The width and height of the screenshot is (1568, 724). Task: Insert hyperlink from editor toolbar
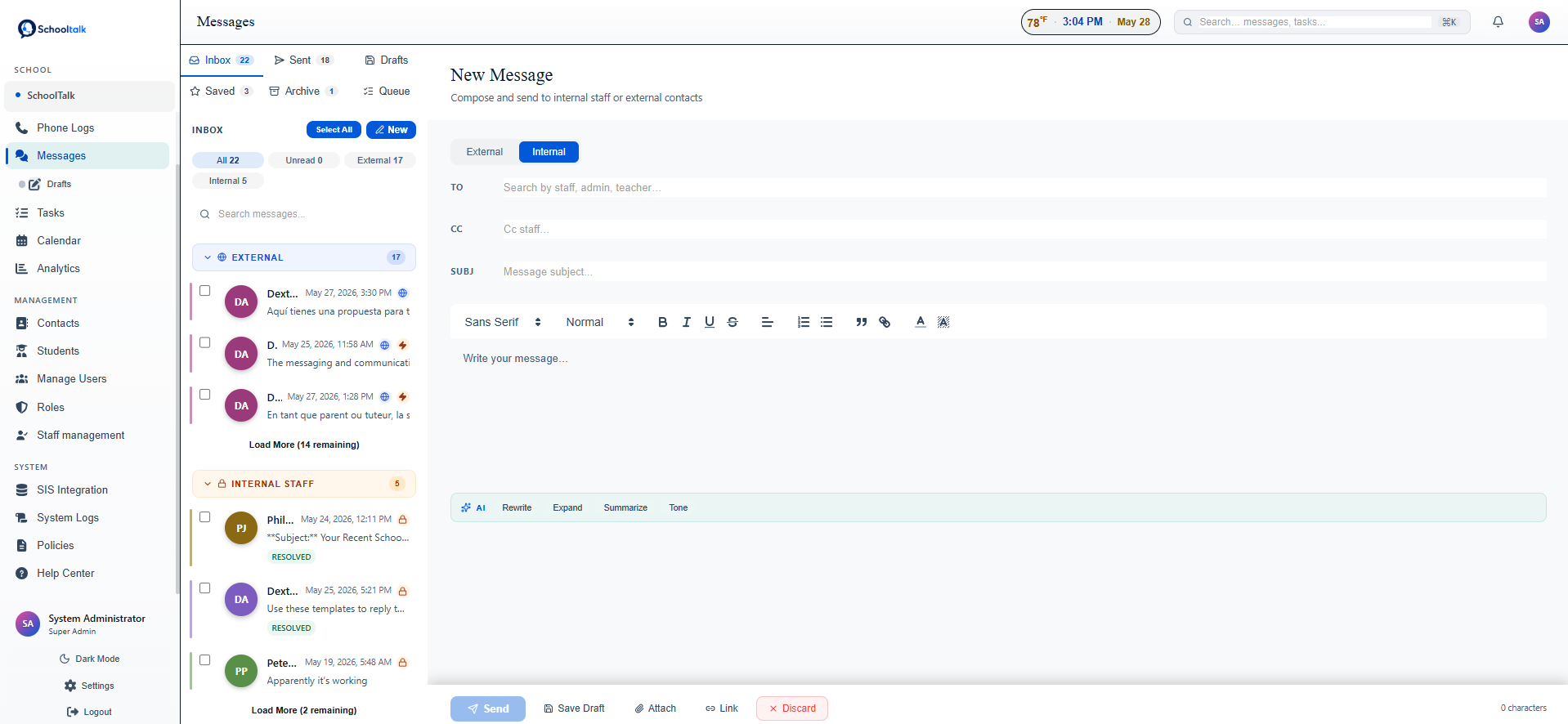[885, 322]
